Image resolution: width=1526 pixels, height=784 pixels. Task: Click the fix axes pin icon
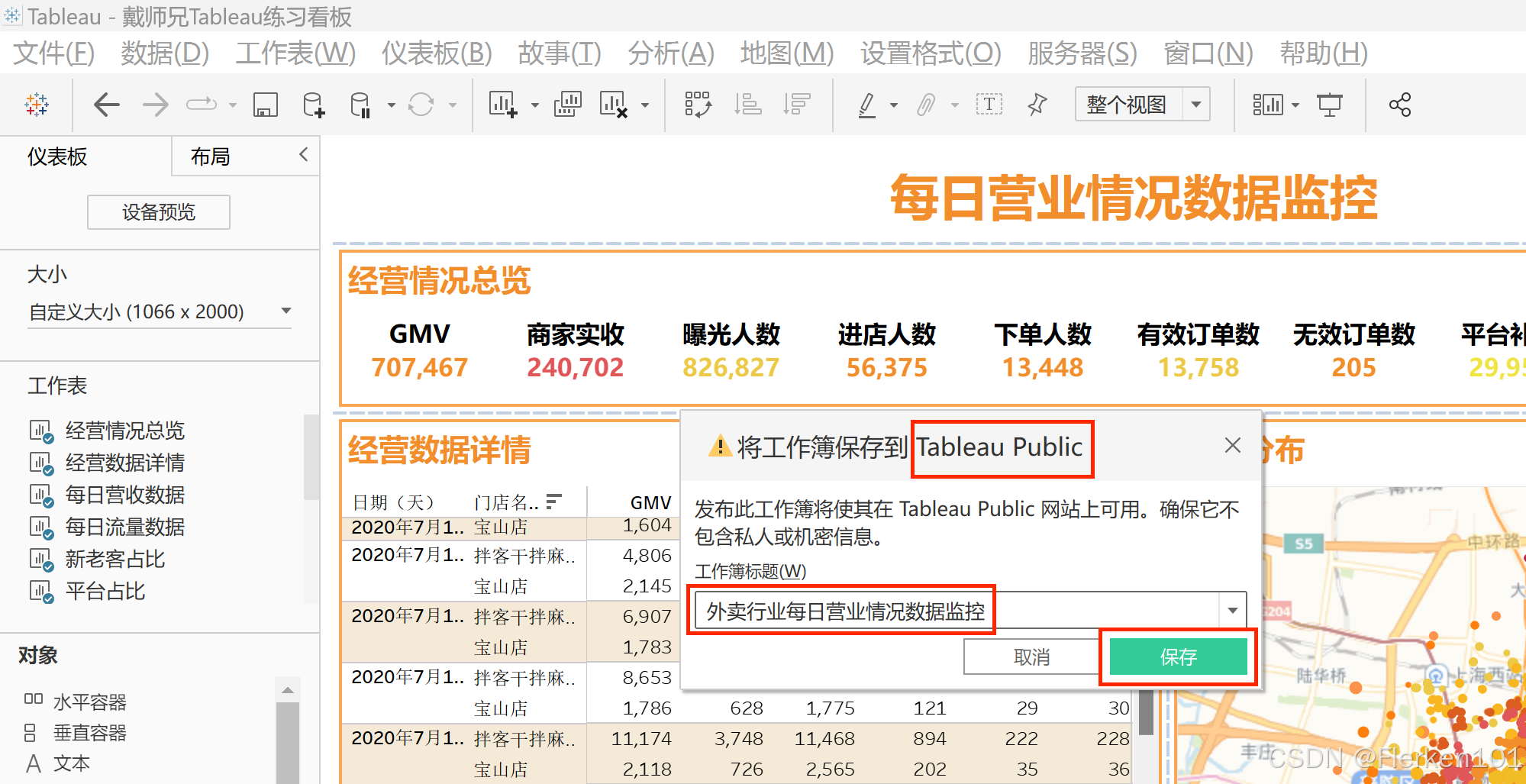tap(1037, 105)
